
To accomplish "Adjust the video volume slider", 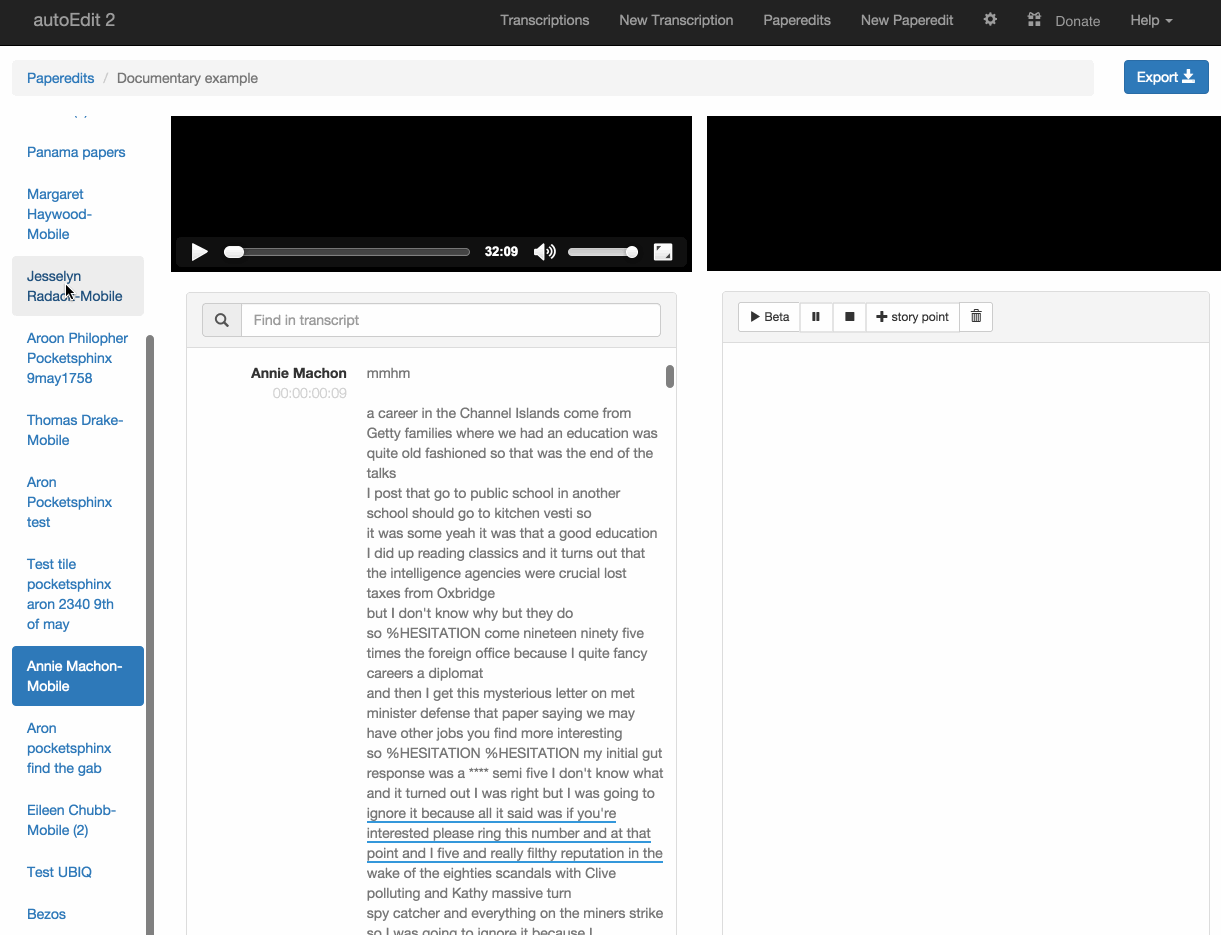I will pyautogui.click(x=602, y=252).
